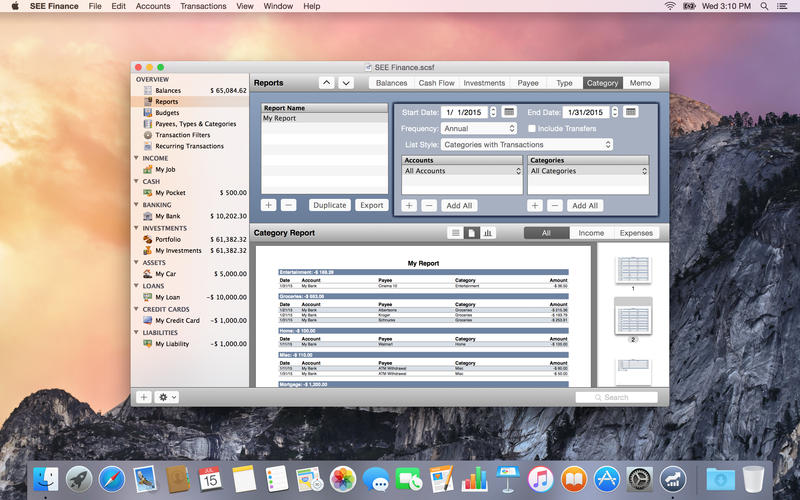Open Transaction Filters from sidebar
The image size is (800, 500).
coord(182,135)
